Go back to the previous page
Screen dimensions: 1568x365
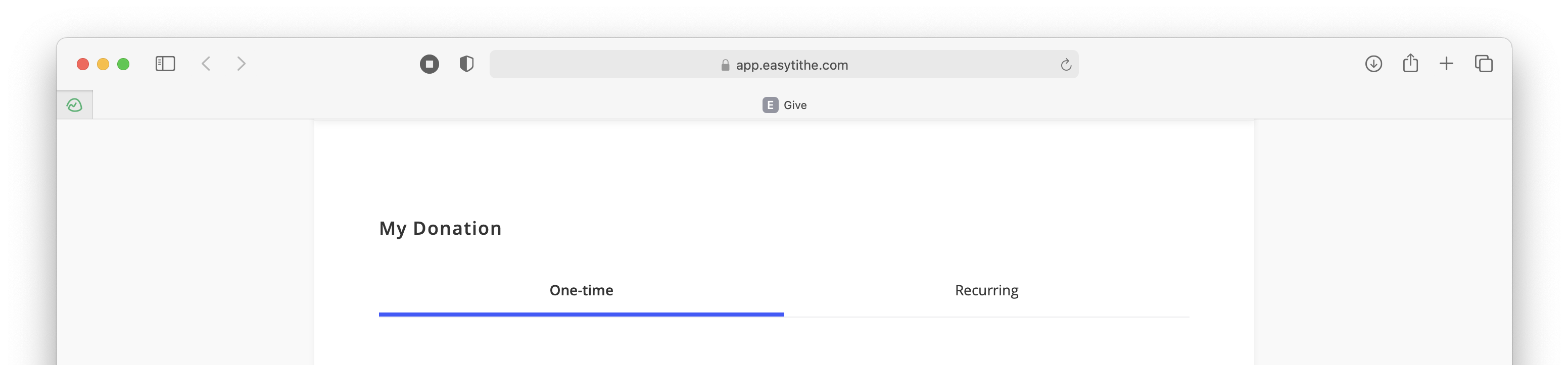tap(206, 64)
